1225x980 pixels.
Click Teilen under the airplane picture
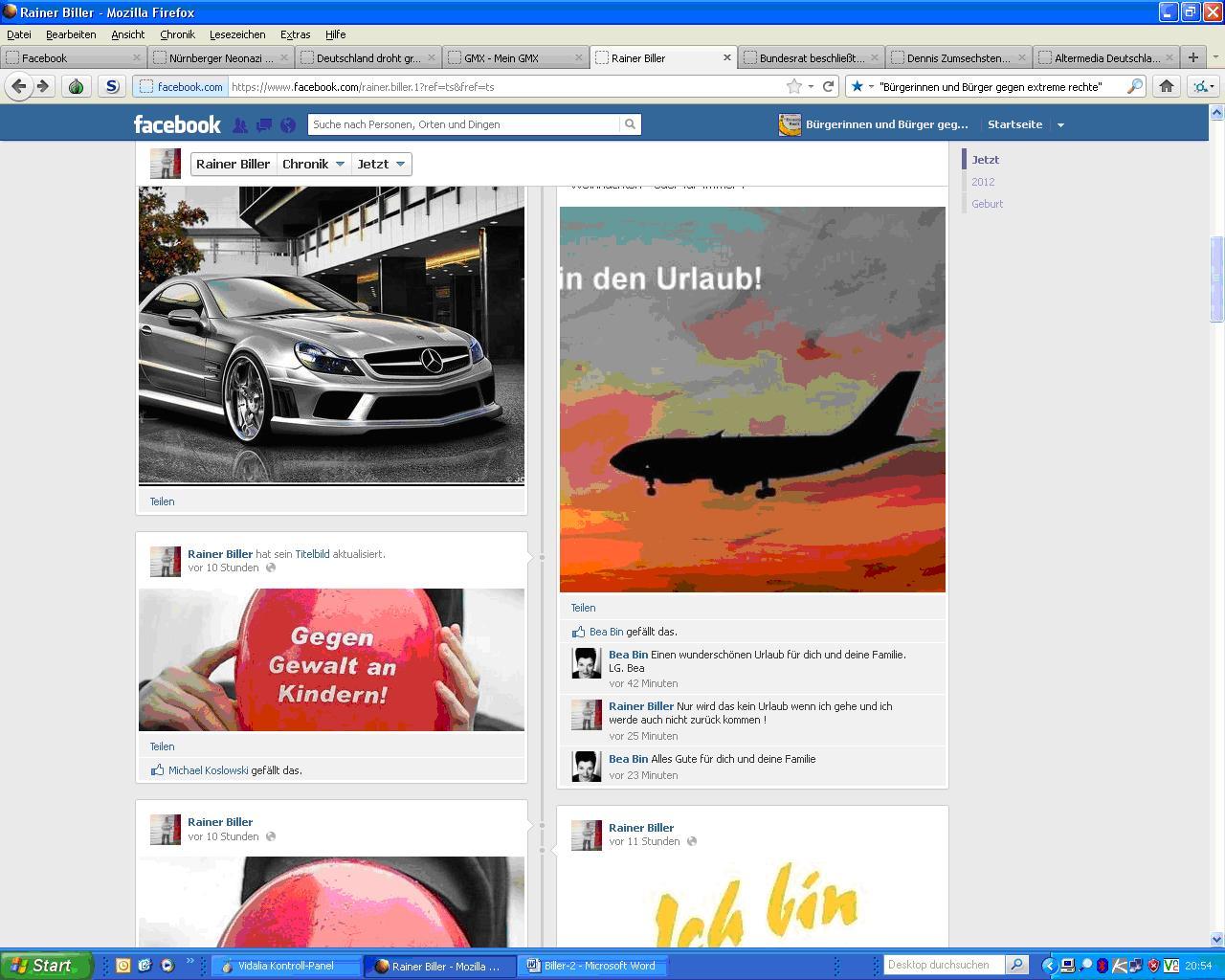[x=583, y=608]
